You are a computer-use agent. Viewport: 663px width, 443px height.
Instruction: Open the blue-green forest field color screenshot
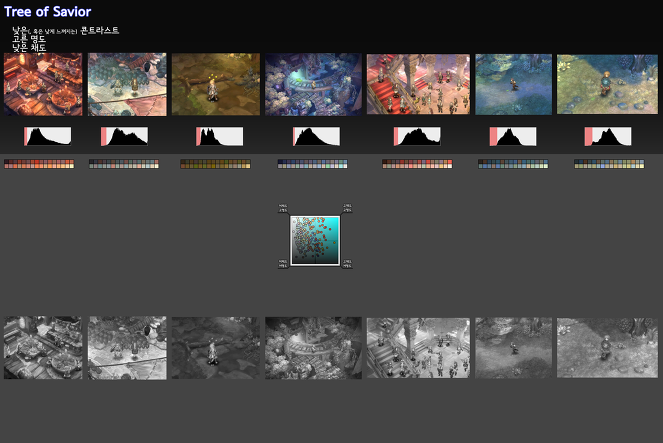(513, 84)
